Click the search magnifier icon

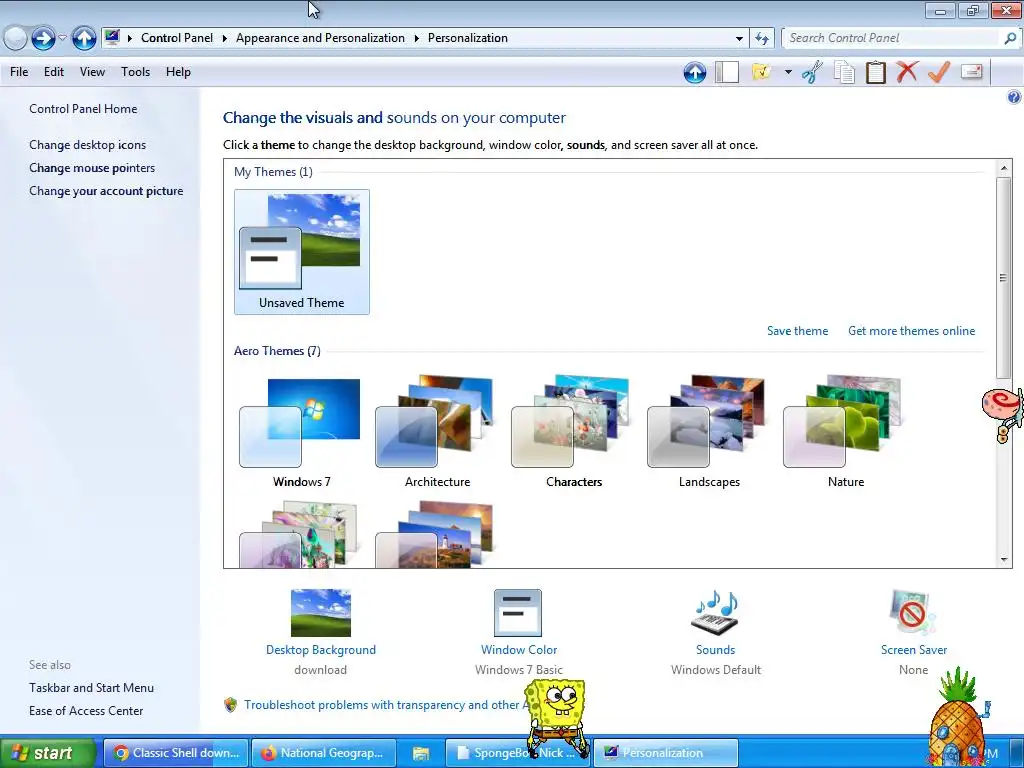tap(1010, 38)
